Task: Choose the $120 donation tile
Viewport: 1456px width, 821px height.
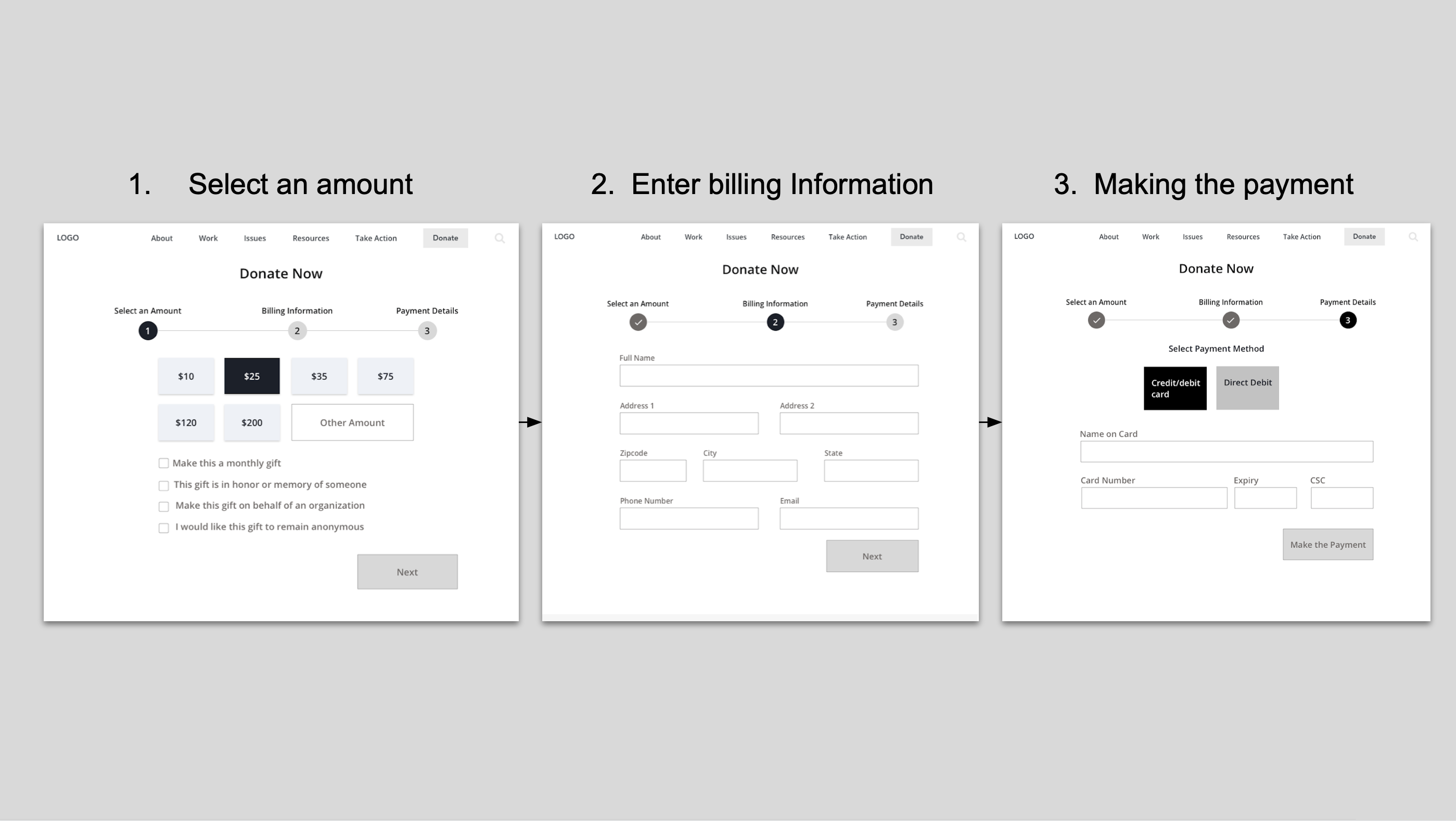Action: tap(186, 422)
